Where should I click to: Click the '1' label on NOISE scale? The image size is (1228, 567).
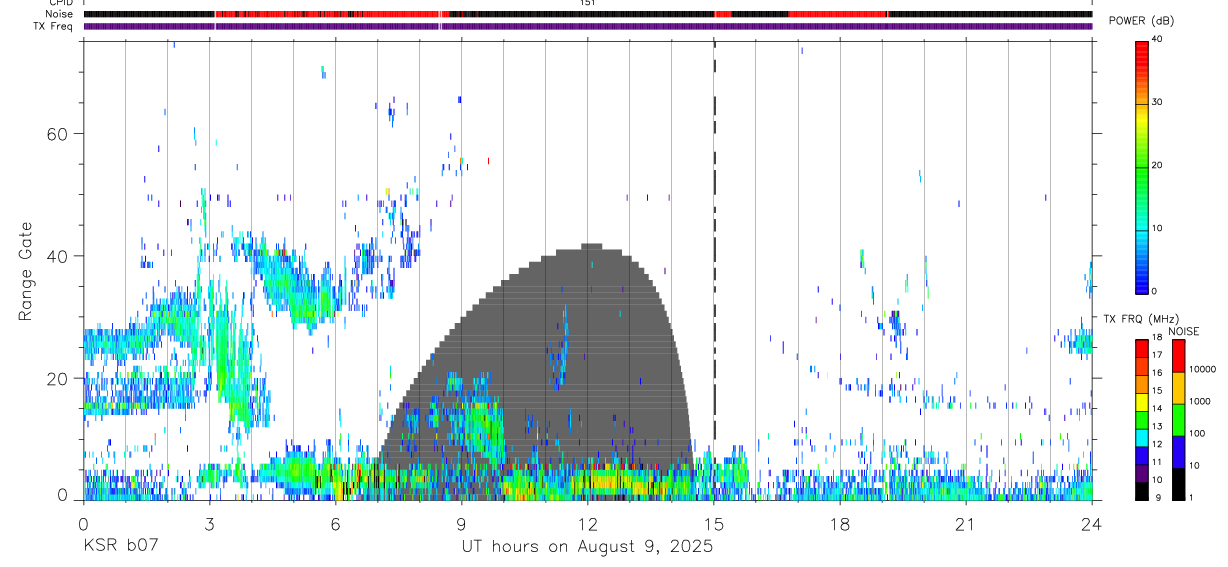click(1191, 497)
